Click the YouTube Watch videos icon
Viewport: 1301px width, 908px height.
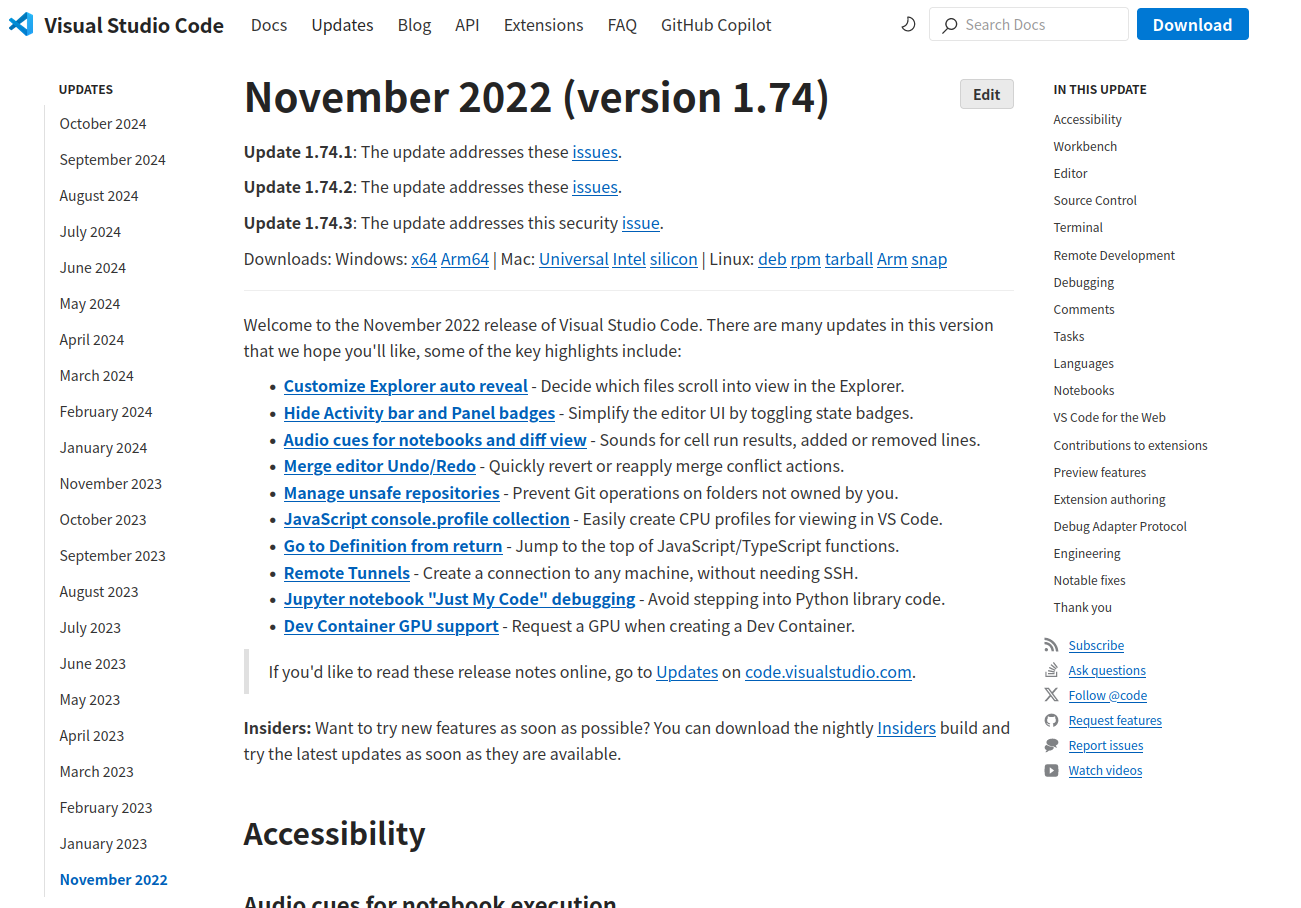pos(1051,770)
